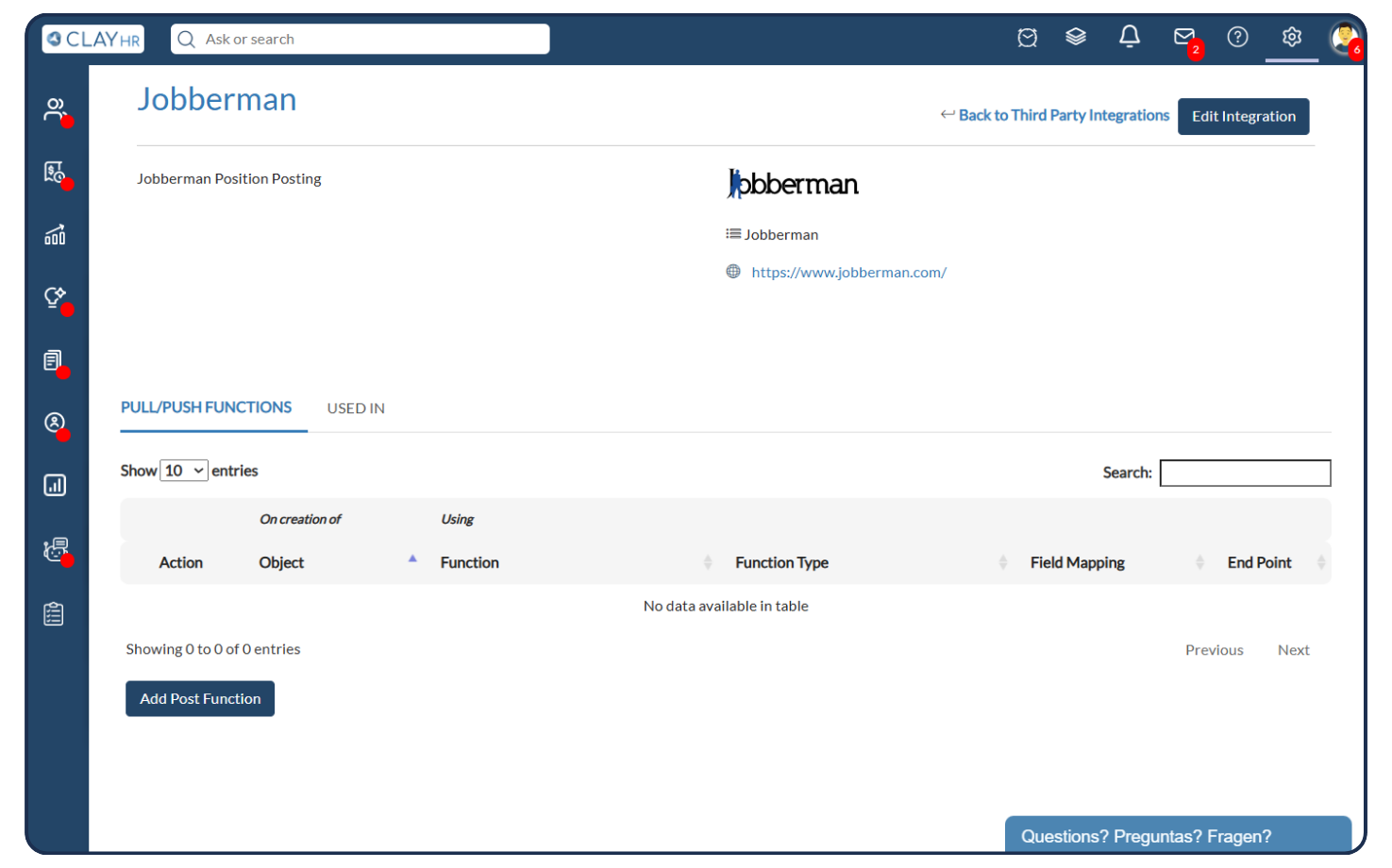Open the clipboard checklist sidebar icon
This screenshot has height=868, width=1392.
54,614
